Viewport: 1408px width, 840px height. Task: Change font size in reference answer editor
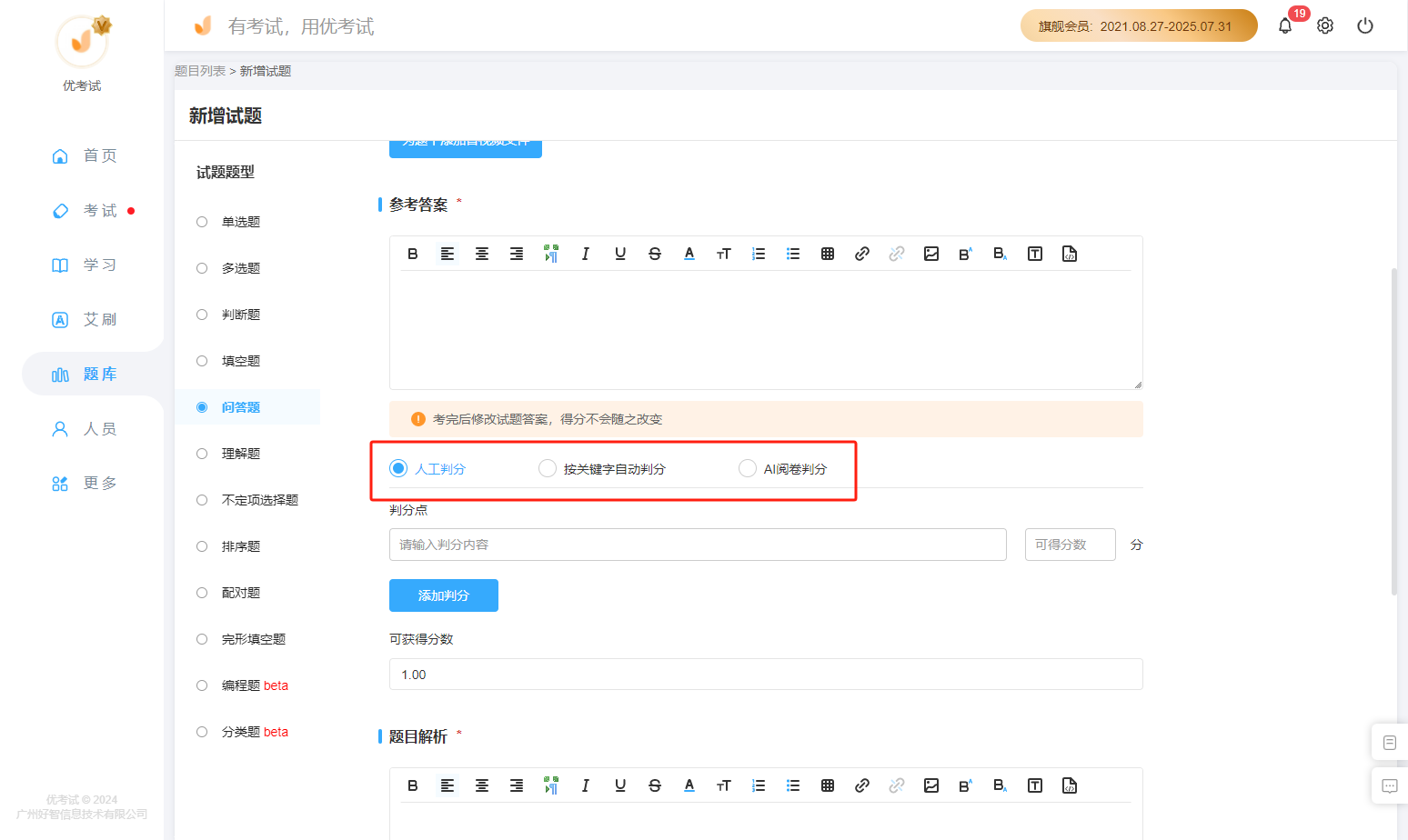pyautogui.click(x=724, y=254)
